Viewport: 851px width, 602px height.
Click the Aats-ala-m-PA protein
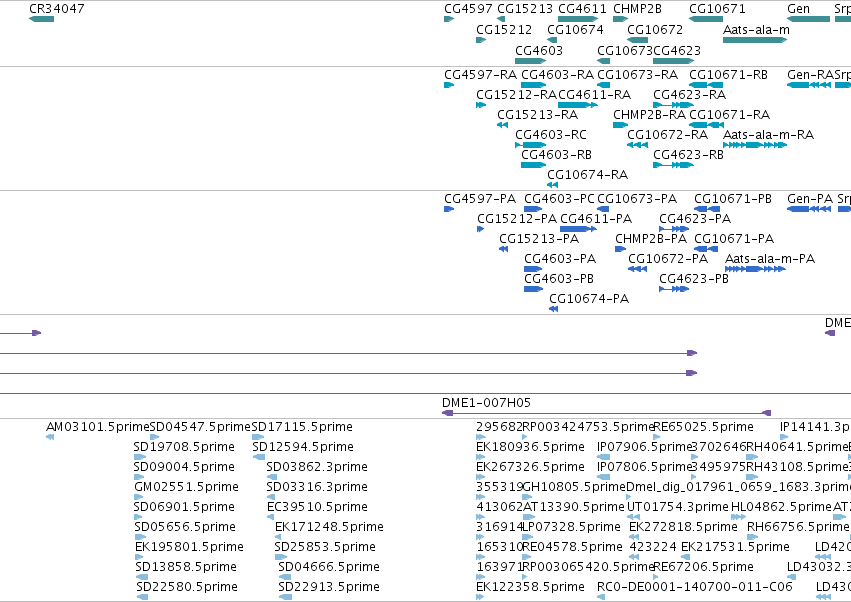755,269
